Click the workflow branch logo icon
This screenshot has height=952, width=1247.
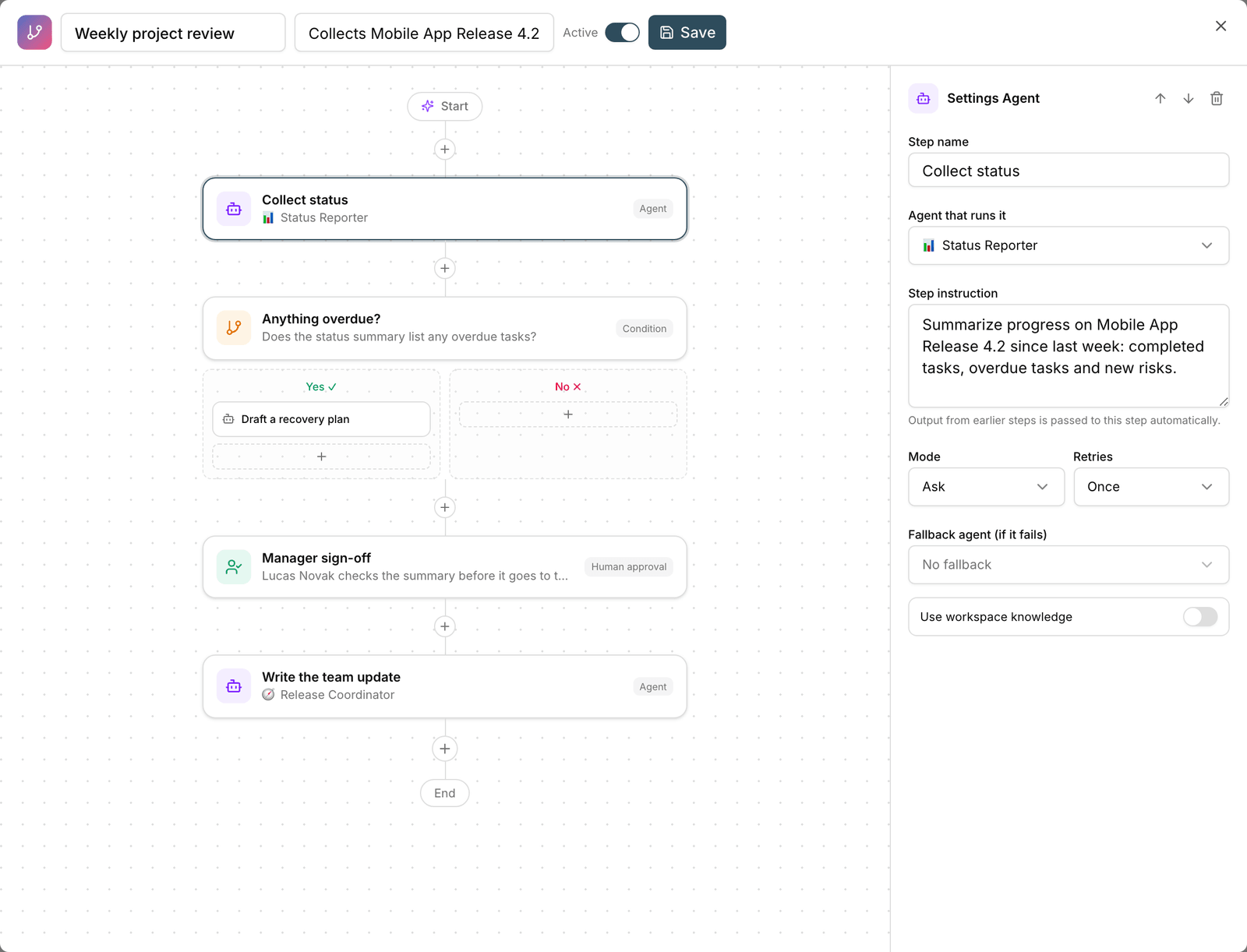tap(34, 33)
